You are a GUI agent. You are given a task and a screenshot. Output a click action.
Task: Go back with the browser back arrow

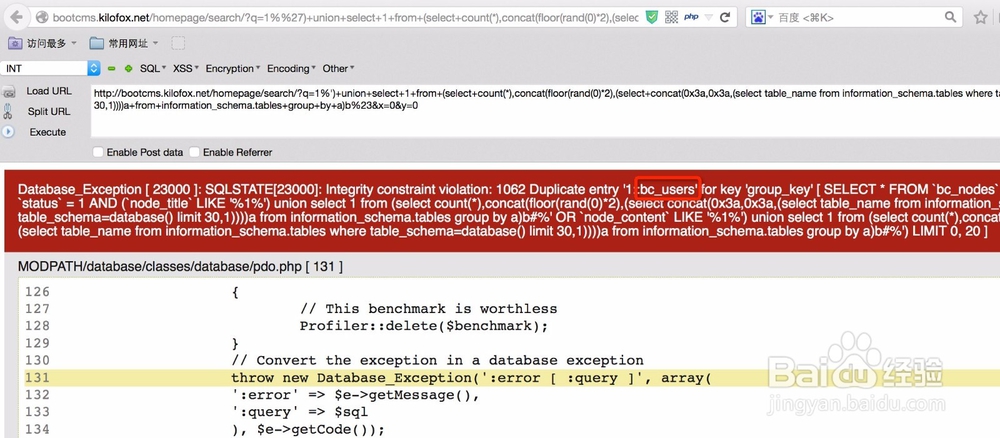(x=16, y=18)
